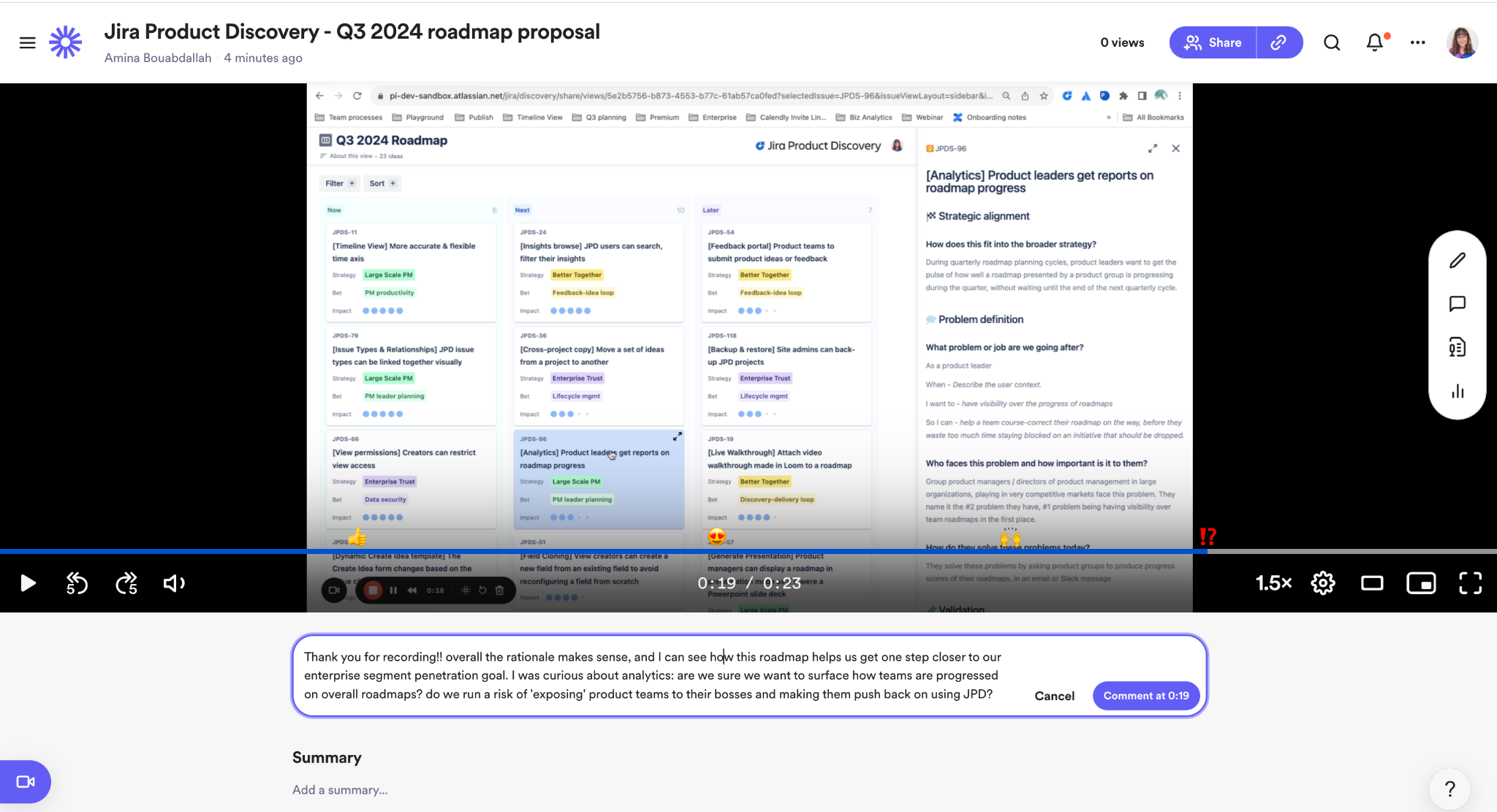This screenshot has width=1497, height=812.
Task: Submit with Comment at 0:19 button
Action: click(x=1145, y=696)
